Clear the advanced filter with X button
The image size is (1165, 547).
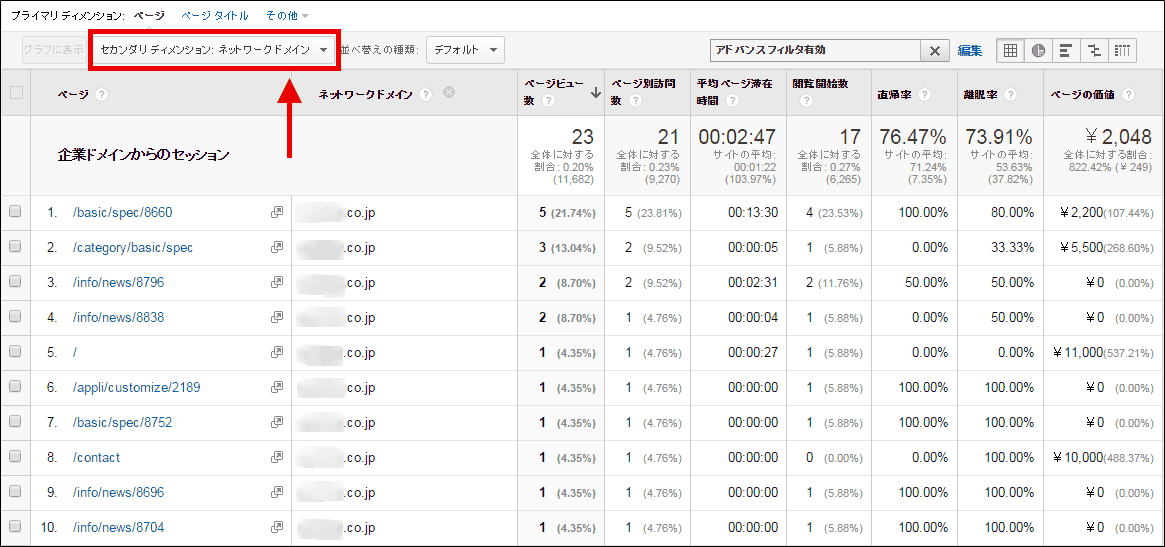tap(935, 50)
